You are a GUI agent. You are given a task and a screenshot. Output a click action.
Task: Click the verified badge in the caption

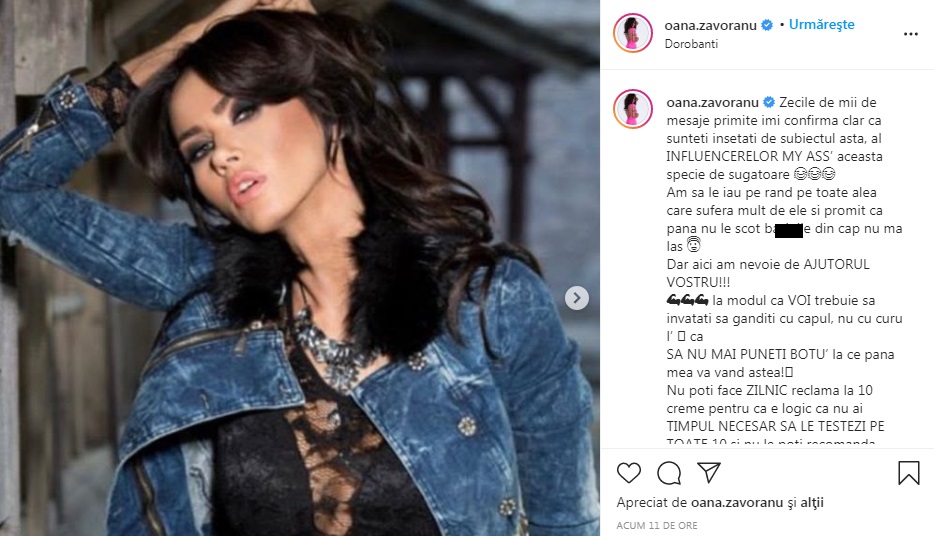(769, 102)
